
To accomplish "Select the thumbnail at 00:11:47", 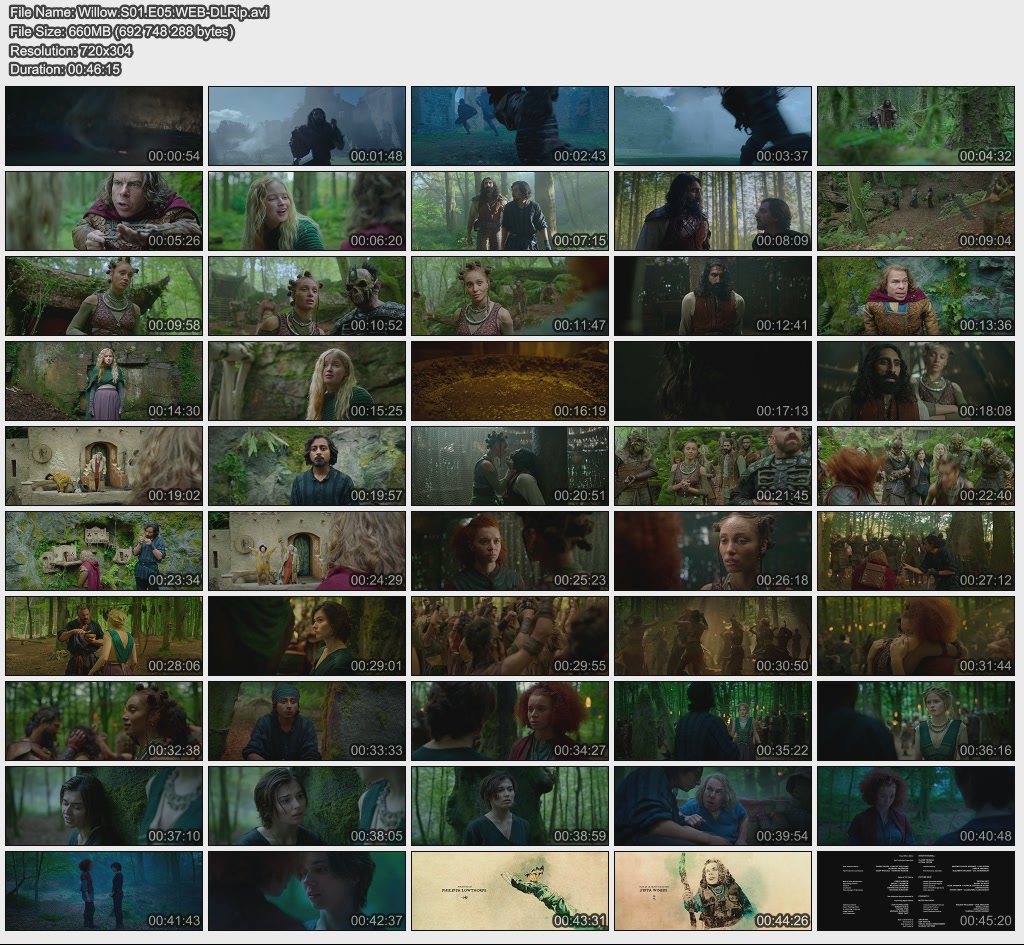I will tap(510, 296).
